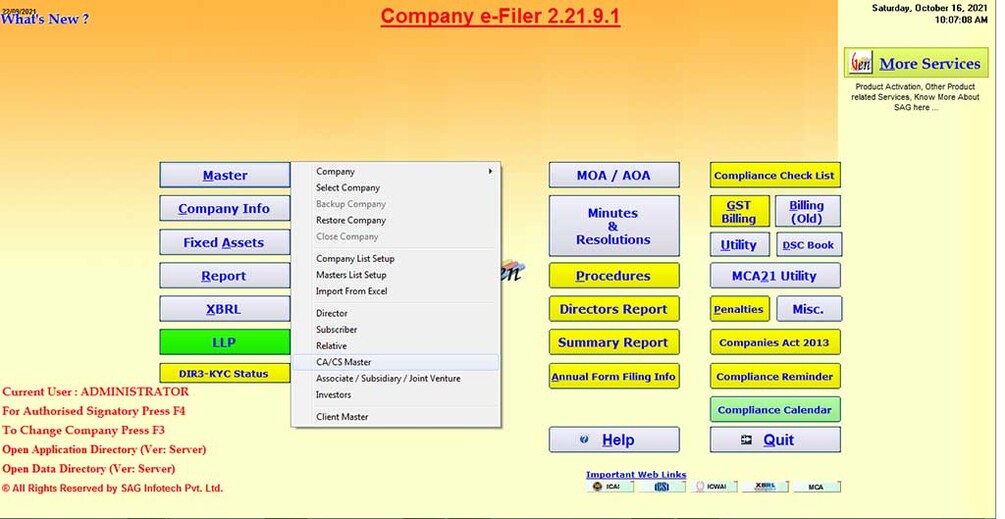Viewport: 1005px width, 519px height.
Task: Open Compliance Calendar
Action: 775,409
